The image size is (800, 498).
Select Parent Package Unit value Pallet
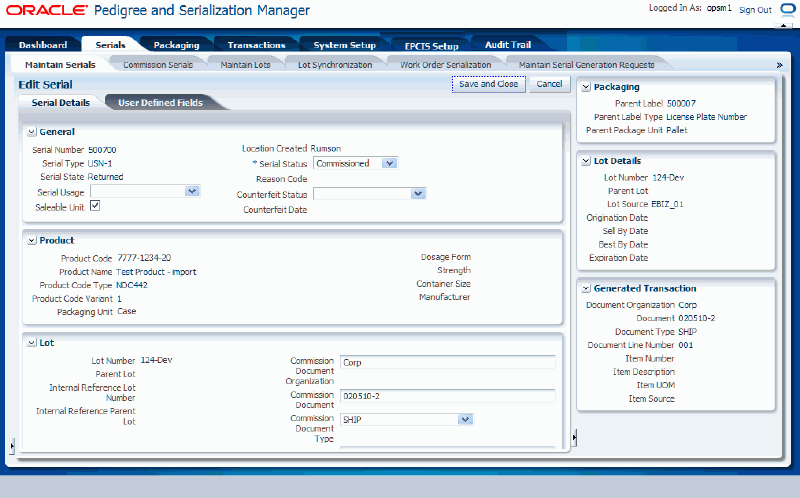(x=677, y=130)
